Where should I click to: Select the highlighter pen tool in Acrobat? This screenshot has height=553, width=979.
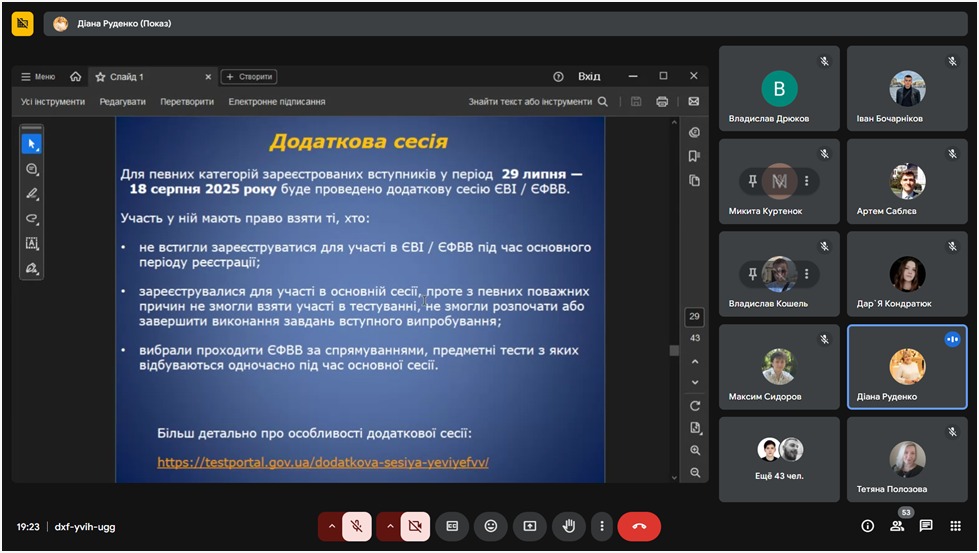pos(32,194)
